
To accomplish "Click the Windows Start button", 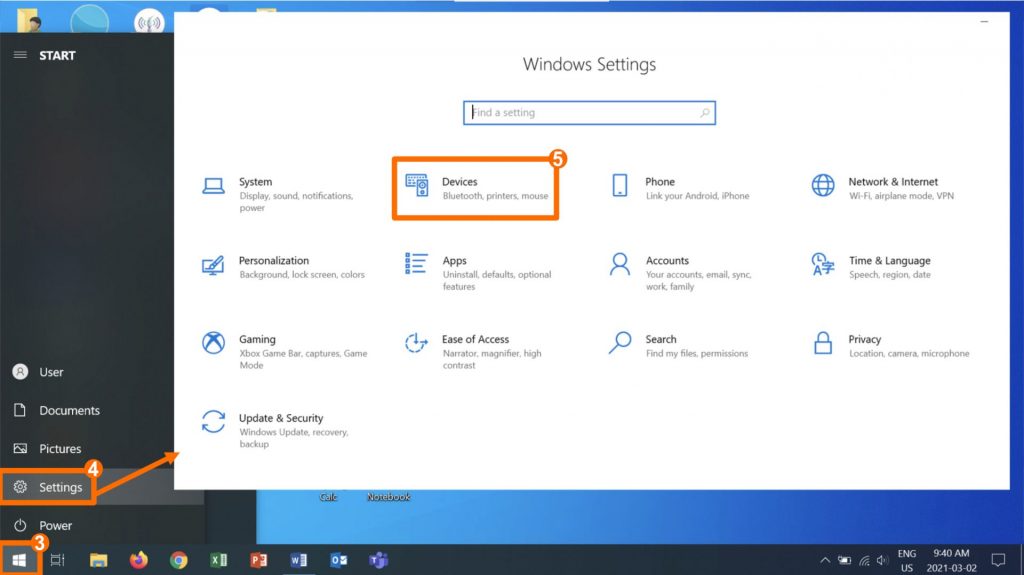I will [19, 560].
